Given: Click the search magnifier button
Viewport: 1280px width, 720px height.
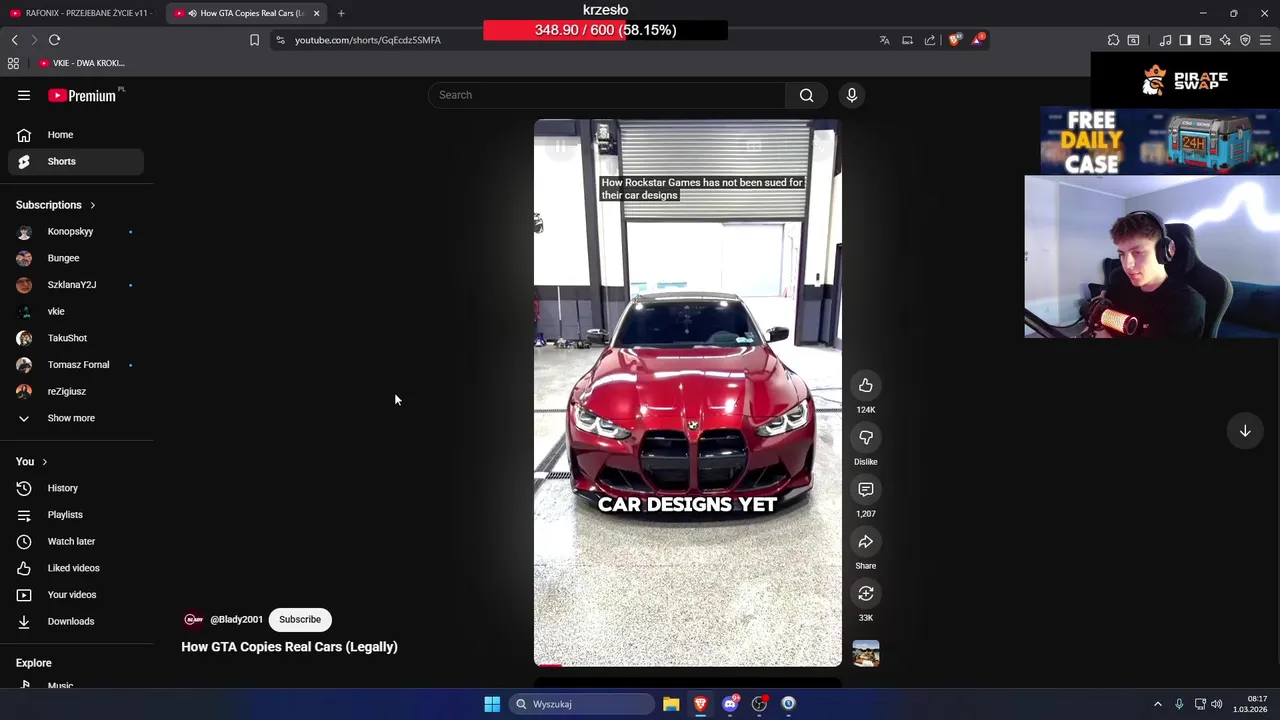Looking at the screenshot, I should pyautogui.click(x=806, y=95).
